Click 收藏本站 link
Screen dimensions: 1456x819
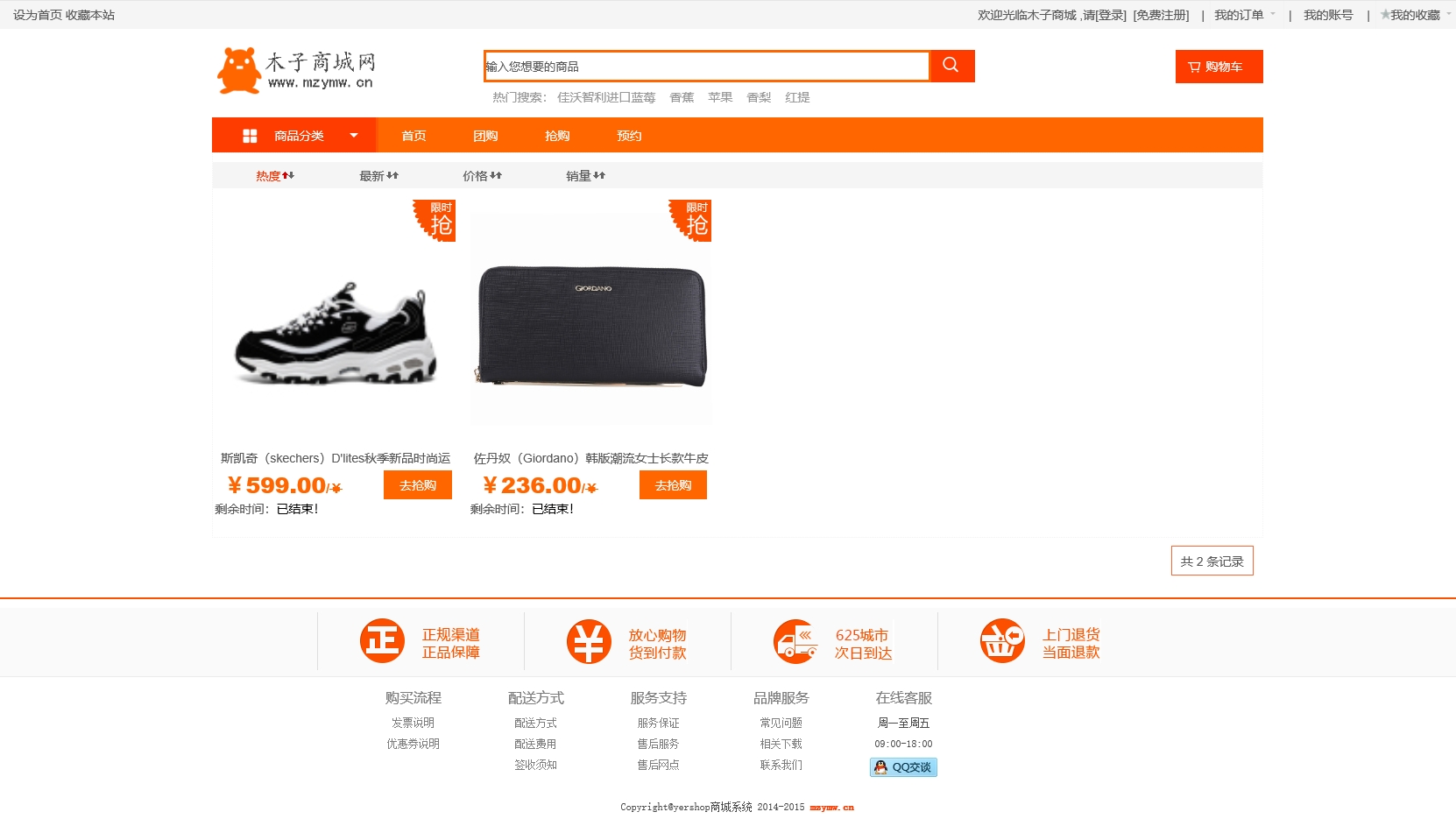tap(90, 15)
